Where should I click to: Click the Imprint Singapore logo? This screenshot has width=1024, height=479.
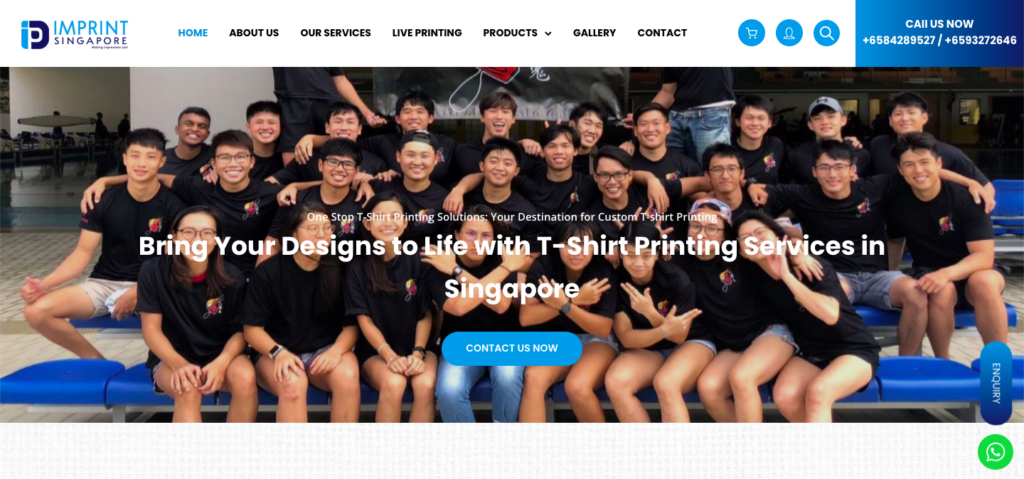pyautogui.click(x=74, y=34)
